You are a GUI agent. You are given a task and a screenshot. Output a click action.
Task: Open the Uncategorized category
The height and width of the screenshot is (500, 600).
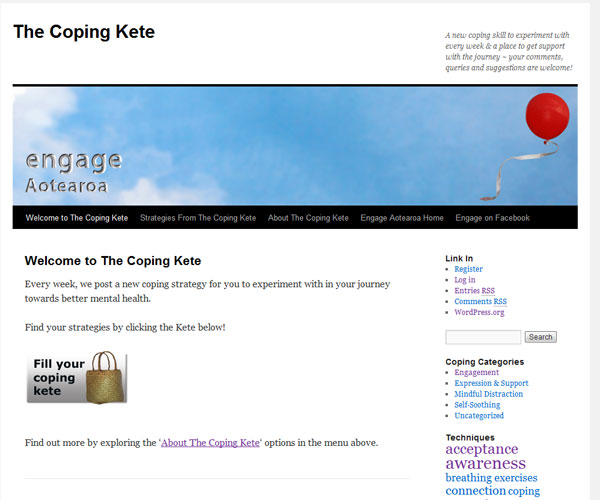click(x=479, y=415)
